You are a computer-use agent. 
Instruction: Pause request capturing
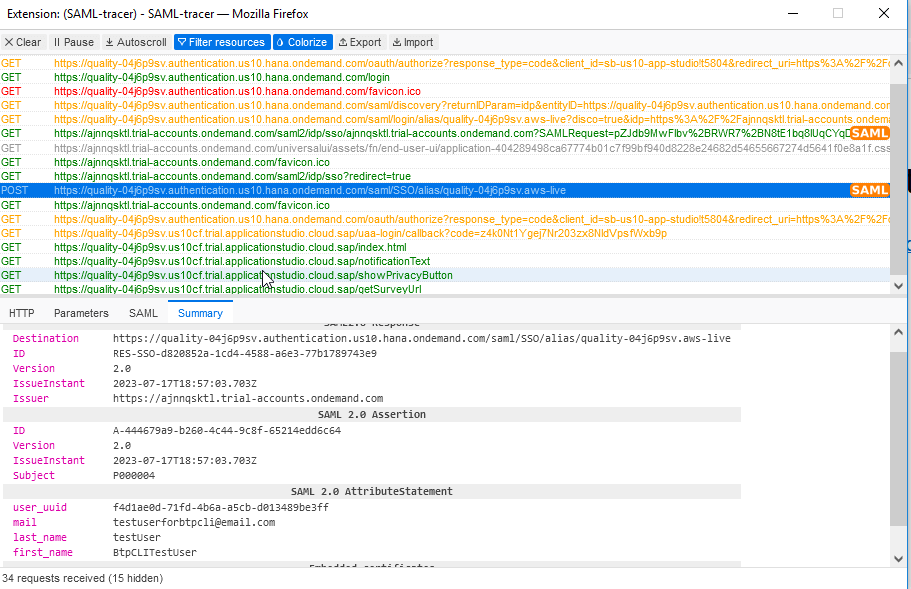point(73,42)
